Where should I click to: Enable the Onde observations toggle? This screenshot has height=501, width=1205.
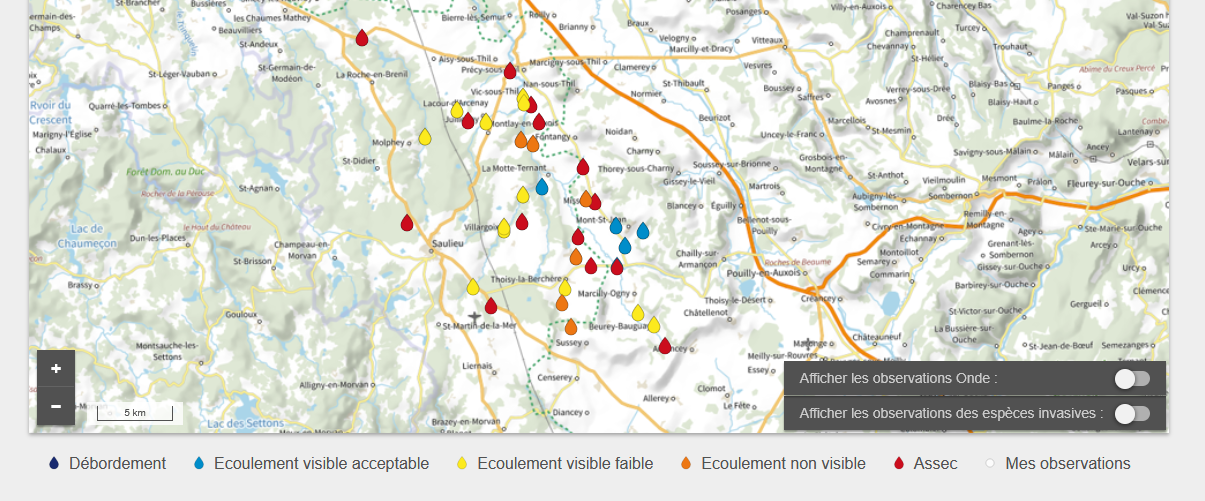click(1133, 378)
